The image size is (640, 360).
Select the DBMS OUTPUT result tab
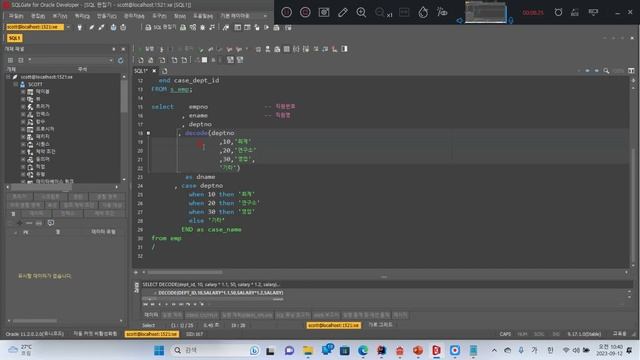pyautogui.click(x=202, y=316)
